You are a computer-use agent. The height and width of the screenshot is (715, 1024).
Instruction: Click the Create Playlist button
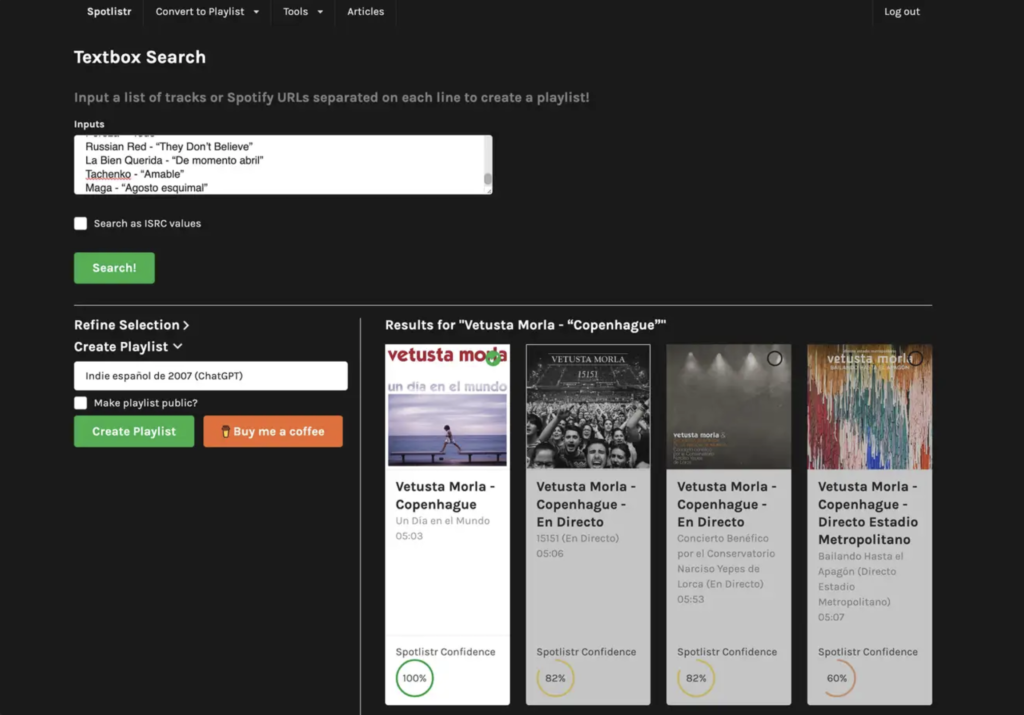pos(134,432)
